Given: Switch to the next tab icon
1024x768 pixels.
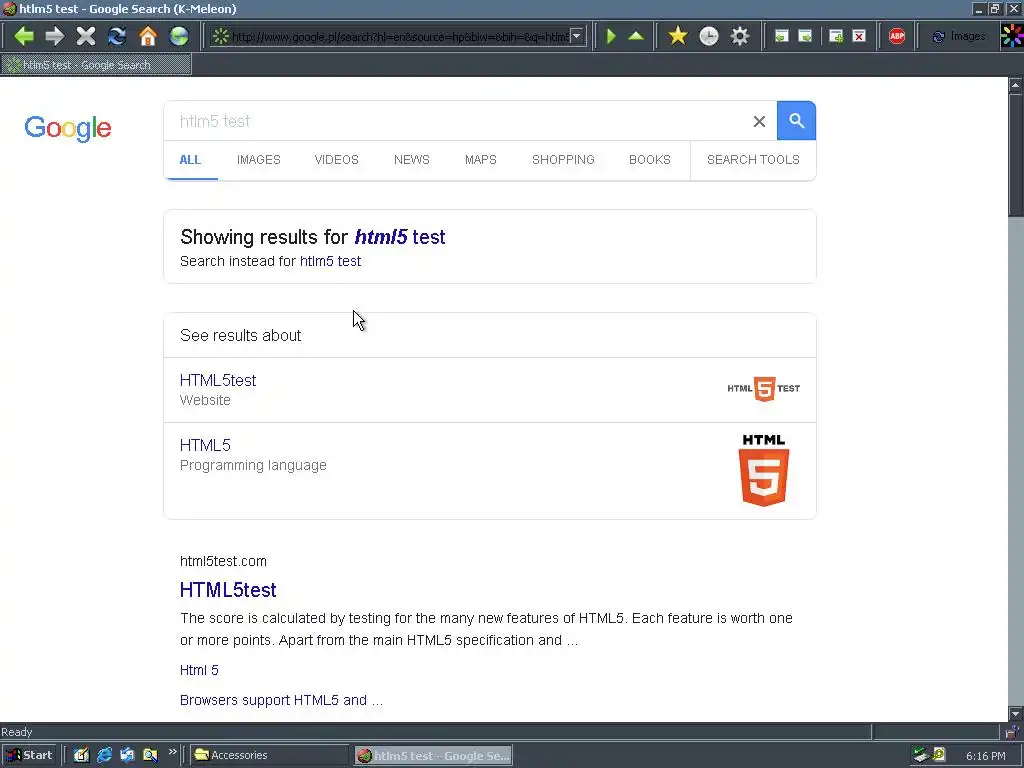Looking at the screenshot, I should (x=806, y=37).
